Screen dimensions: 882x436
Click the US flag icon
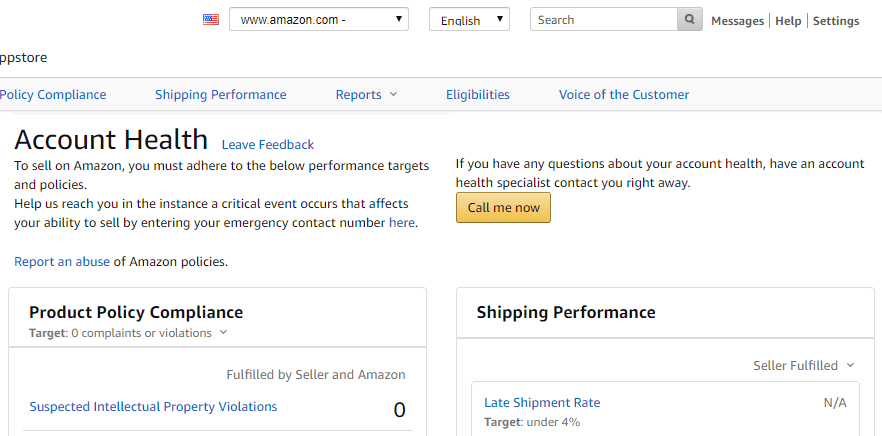click(211, 19)
